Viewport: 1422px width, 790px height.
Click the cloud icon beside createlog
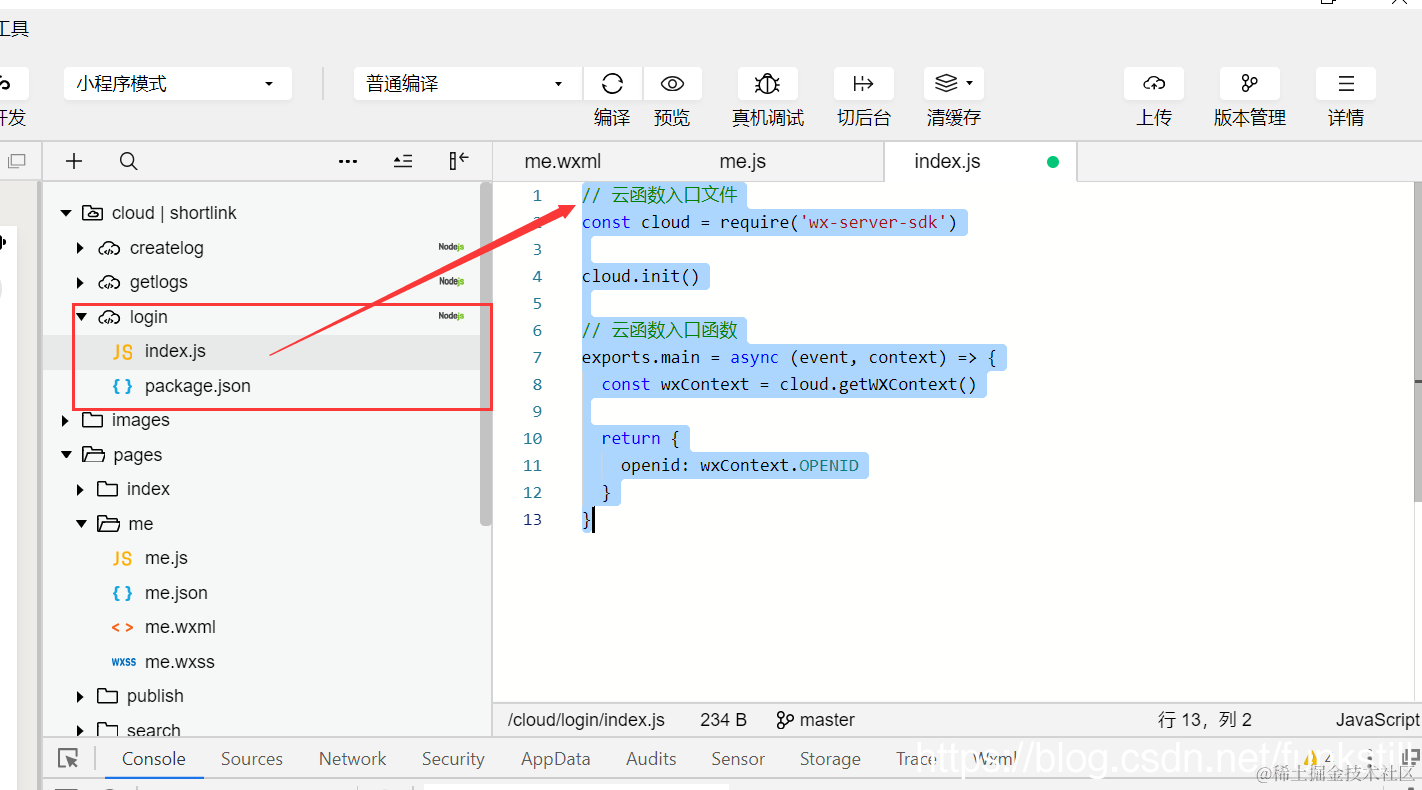pyautogui.click(x=110, y=248)
